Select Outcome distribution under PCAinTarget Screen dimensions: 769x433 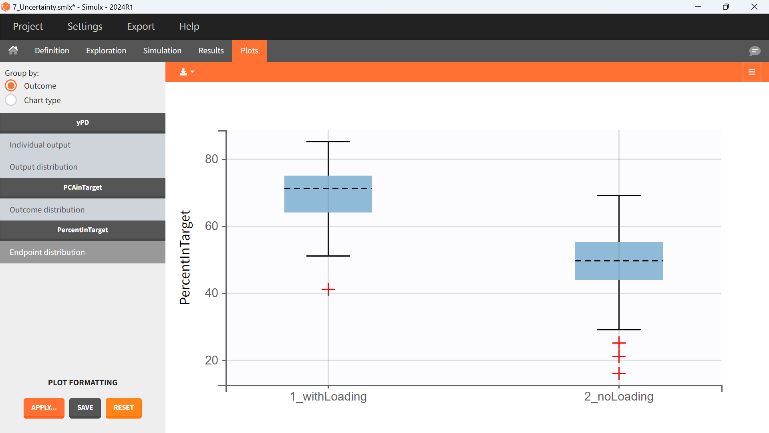[47, 210]
